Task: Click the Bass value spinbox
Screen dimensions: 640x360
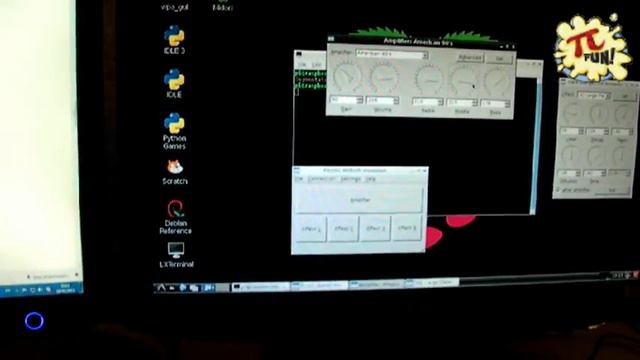Action: tap(495, 104)
